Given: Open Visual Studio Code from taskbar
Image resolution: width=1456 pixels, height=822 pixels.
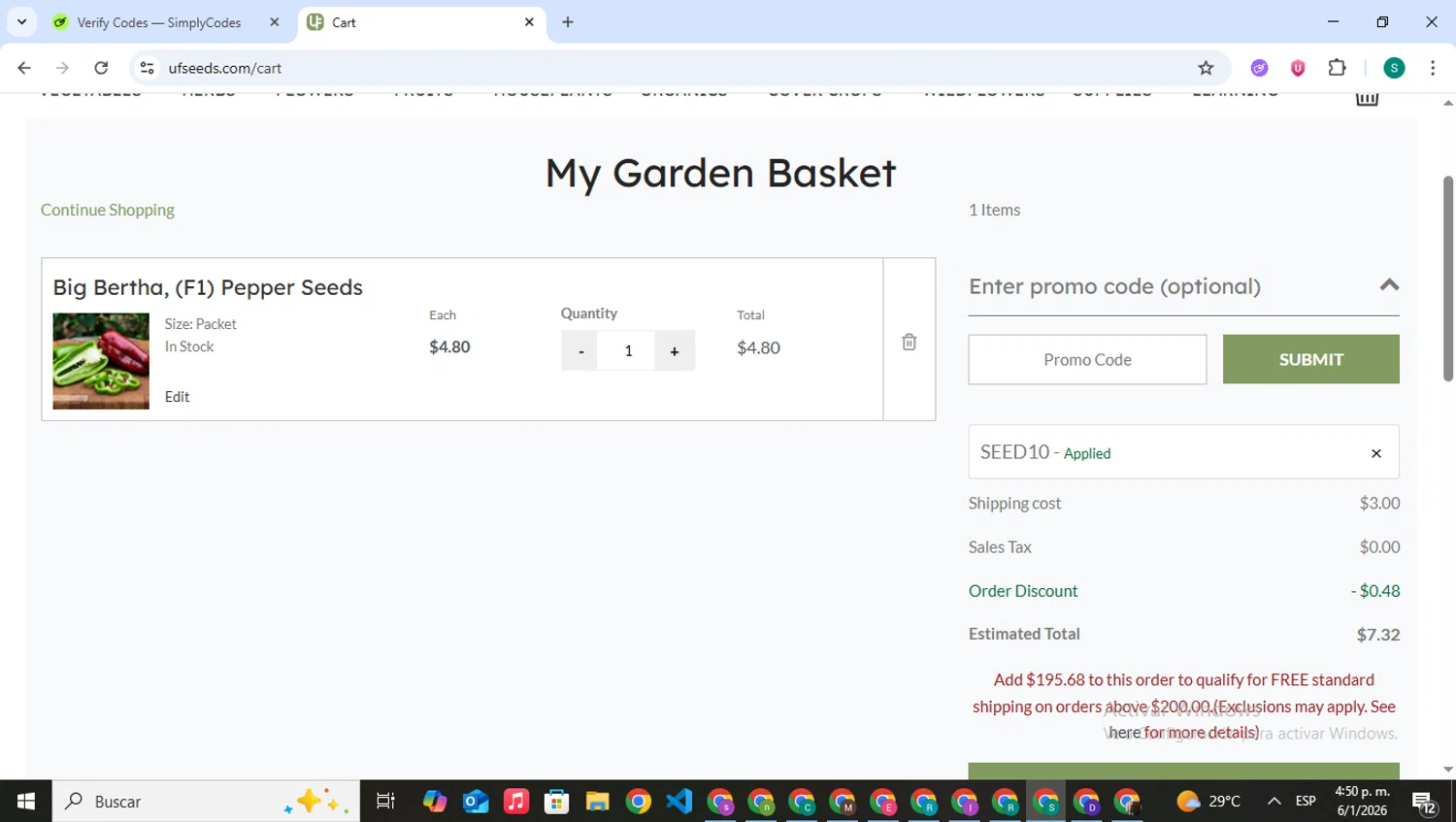Looking at the screenshot, I should click(679, 802).
